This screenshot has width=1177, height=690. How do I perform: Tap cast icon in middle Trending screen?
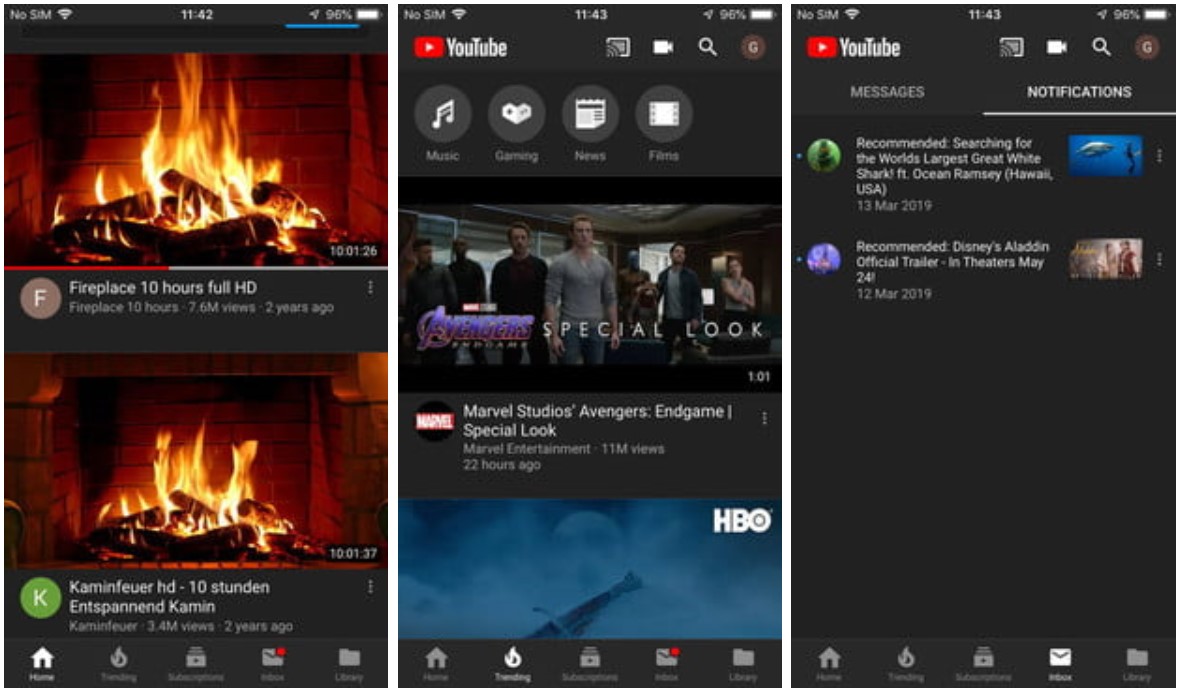[x=618, y=47]
